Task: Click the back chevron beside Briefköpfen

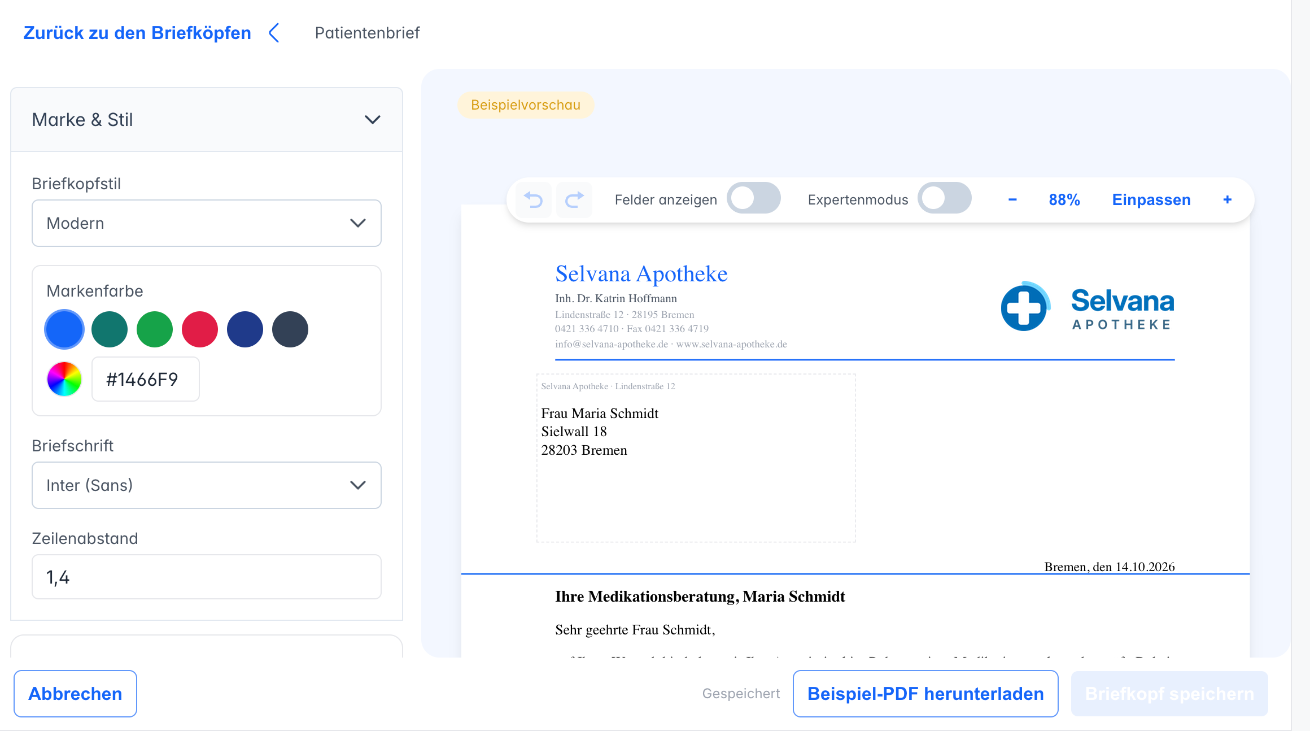Action: tap(274, 33)
